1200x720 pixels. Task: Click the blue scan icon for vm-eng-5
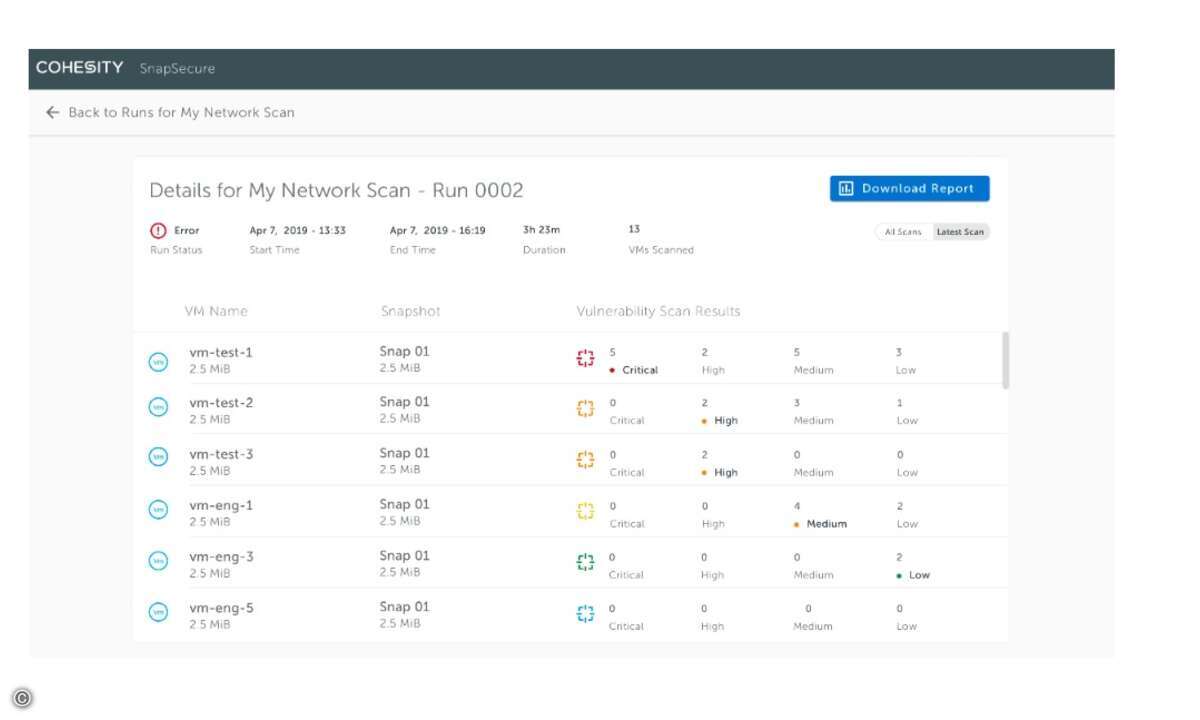click(x=585, y=614)
